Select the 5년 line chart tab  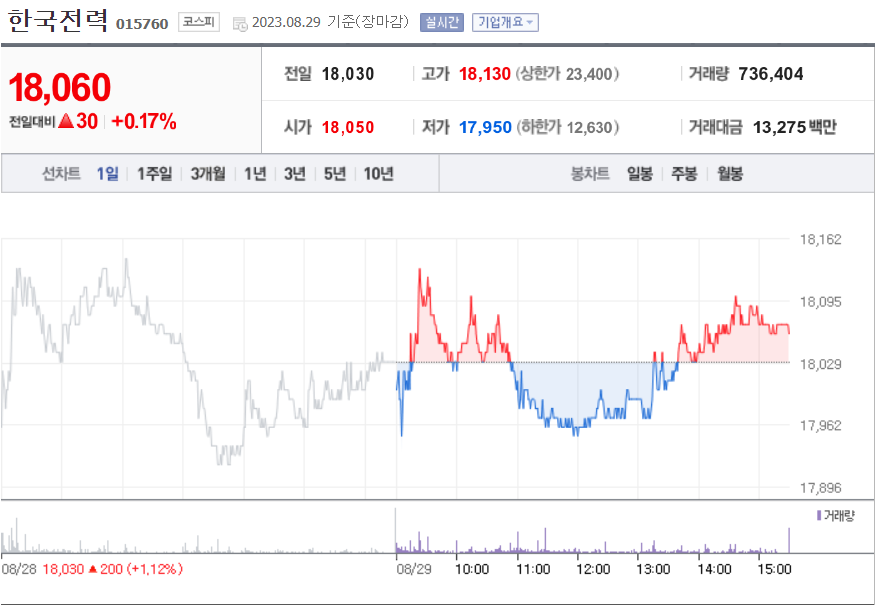[x=335, y=174]
